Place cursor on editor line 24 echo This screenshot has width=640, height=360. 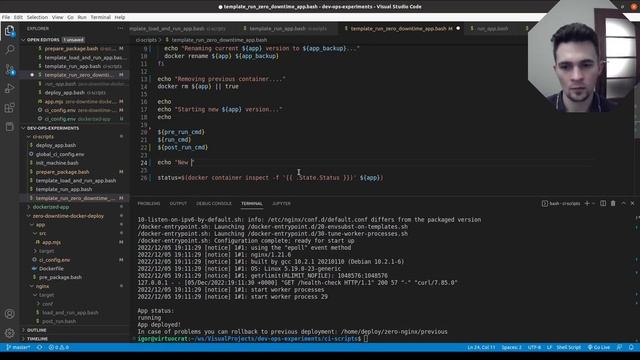(x=164, y=162)
